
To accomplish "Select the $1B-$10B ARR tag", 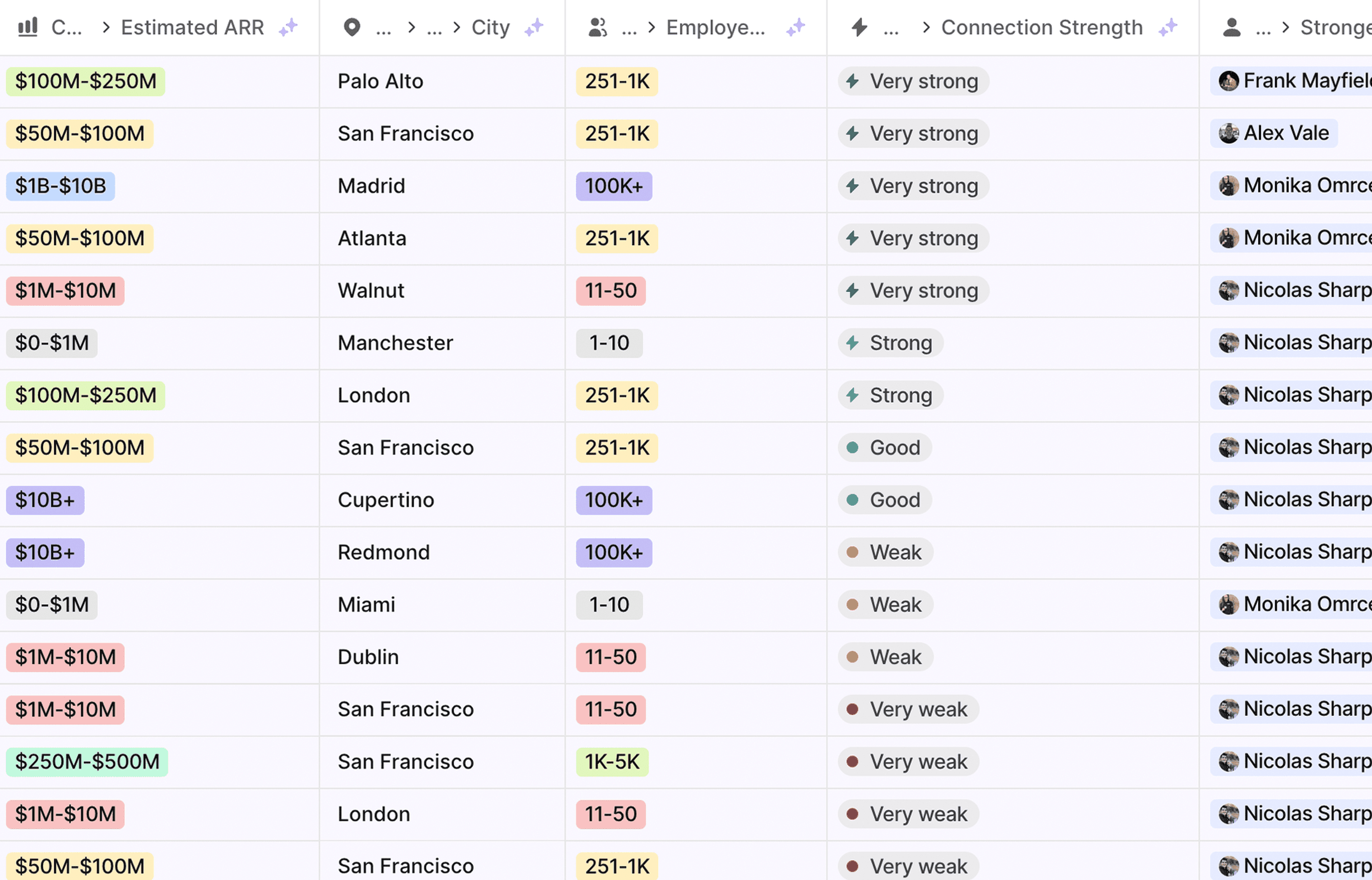I will [x=61, y=186].
